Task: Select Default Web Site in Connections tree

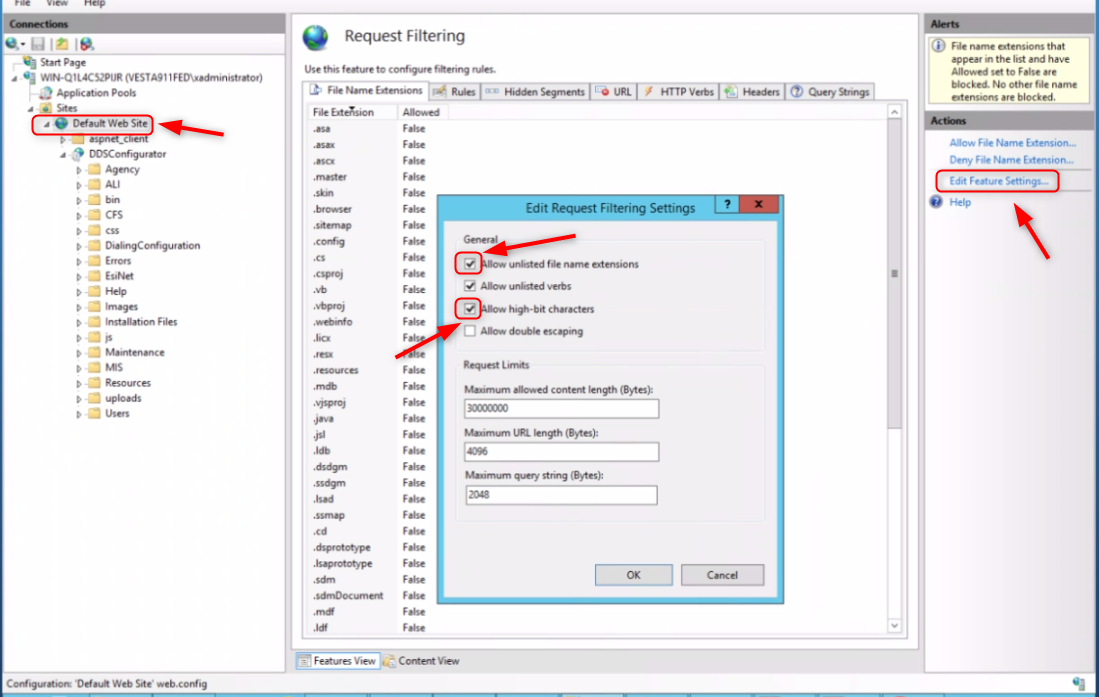Action: [109, 123]
